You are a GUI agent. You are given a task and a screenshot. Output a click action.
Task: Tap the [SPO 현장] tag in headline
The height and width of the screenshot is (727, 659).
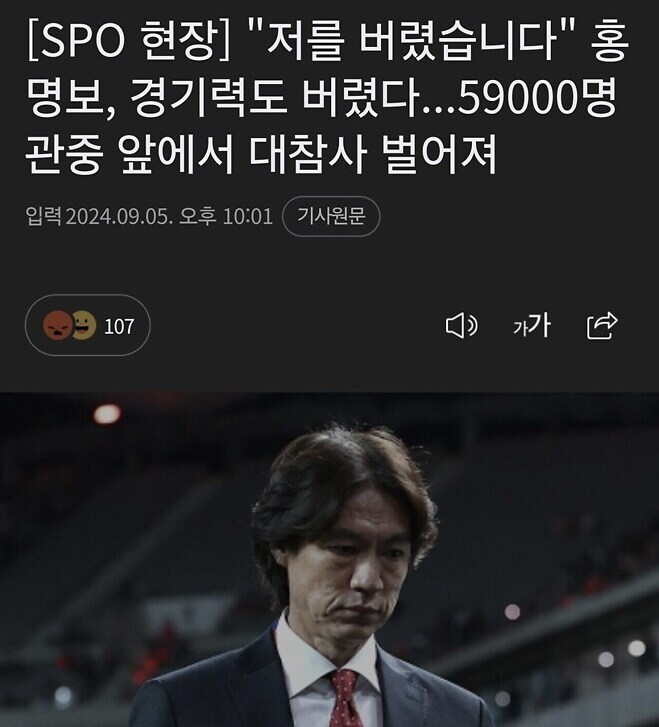pos(129,41)
